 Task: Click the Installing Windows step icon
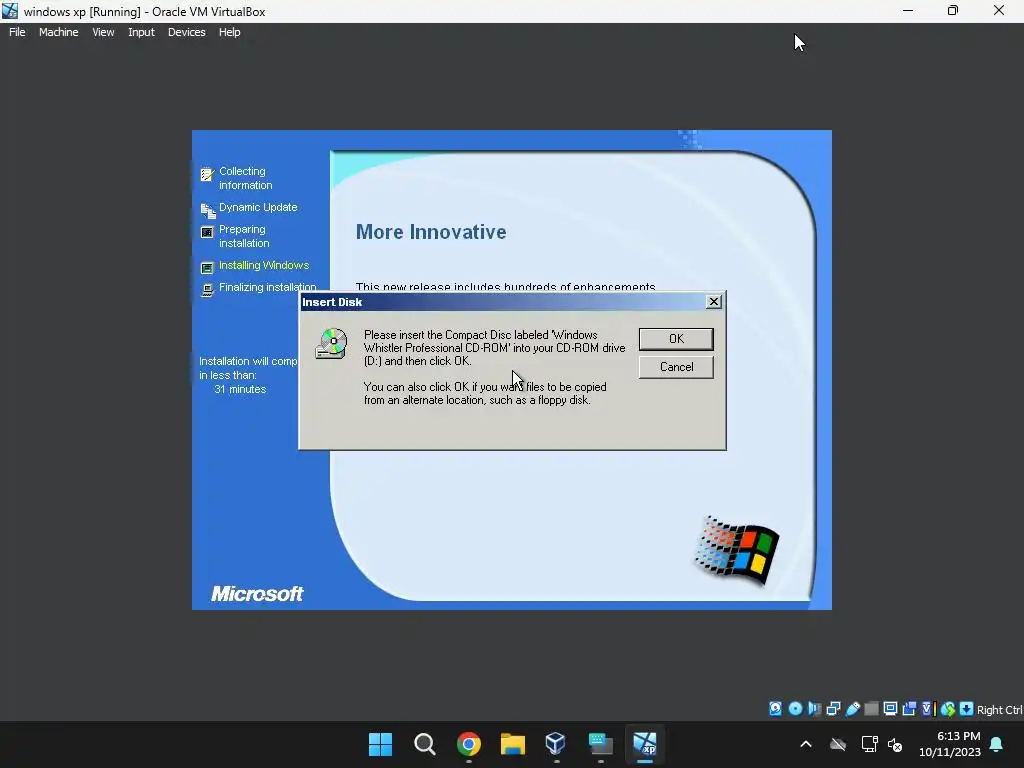207,267
